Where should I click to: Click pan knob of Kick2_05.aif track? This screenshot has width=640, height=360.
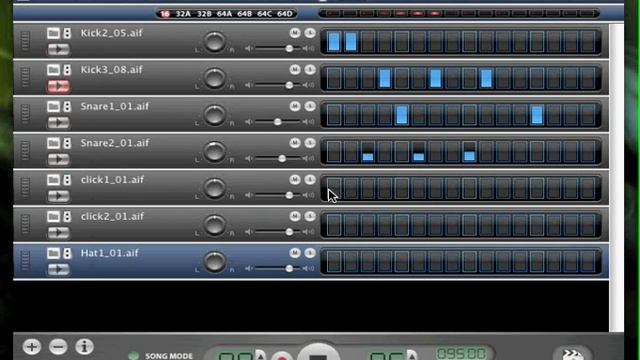point(214,41)
